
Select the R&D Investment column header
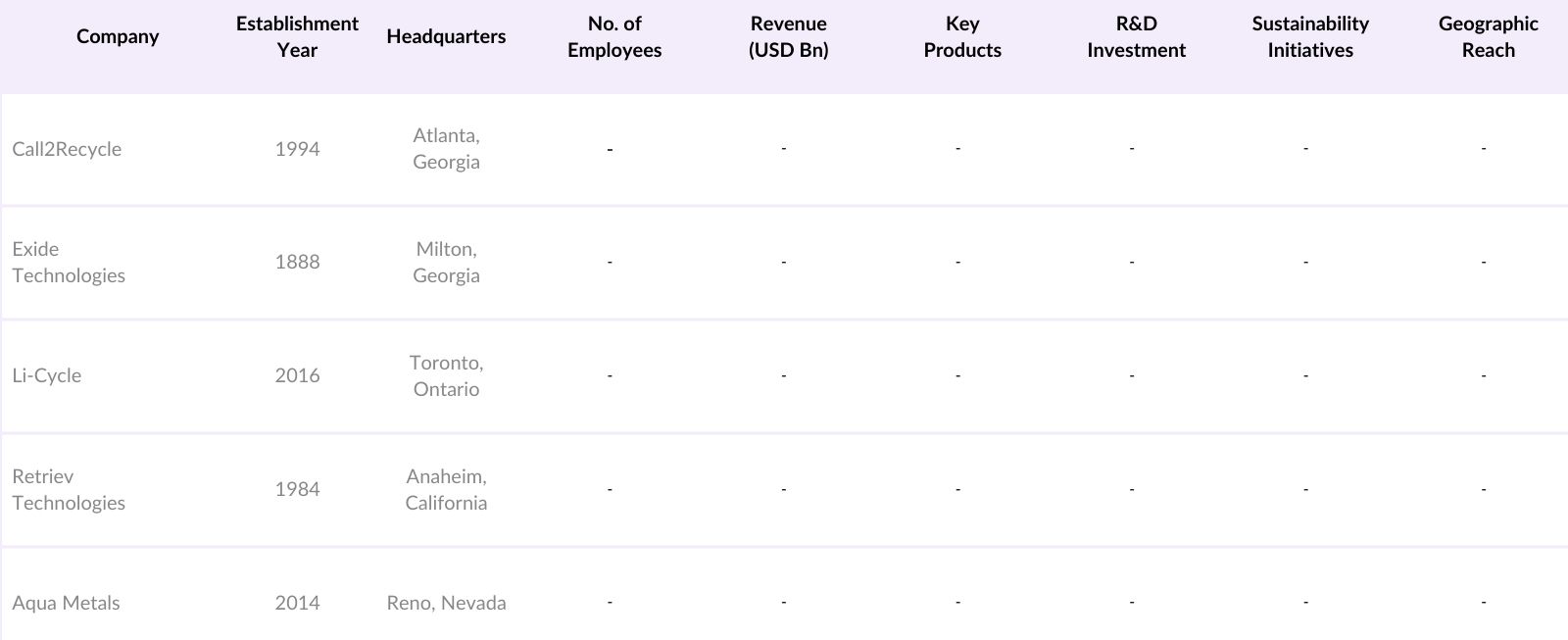(x=1136, y=36)
